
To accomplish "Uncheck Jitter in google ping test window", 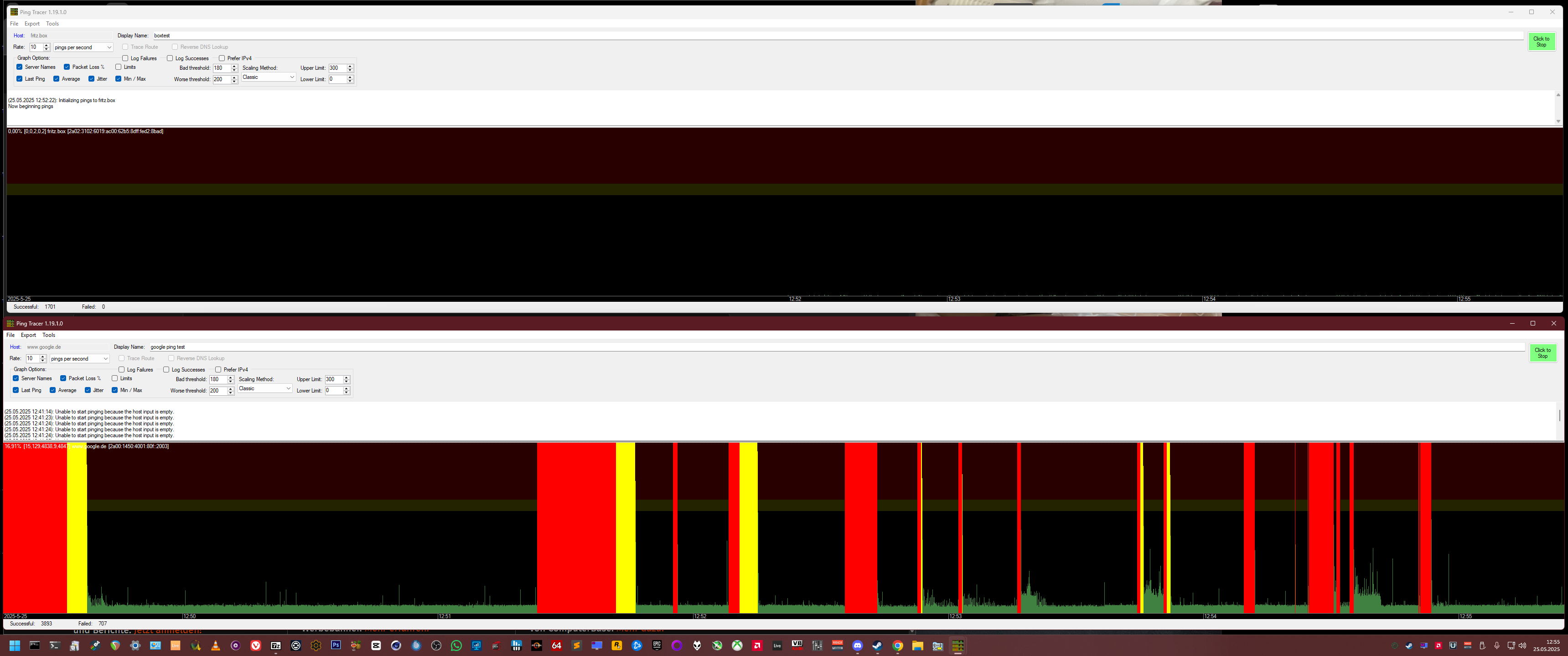I will (88, 390).
